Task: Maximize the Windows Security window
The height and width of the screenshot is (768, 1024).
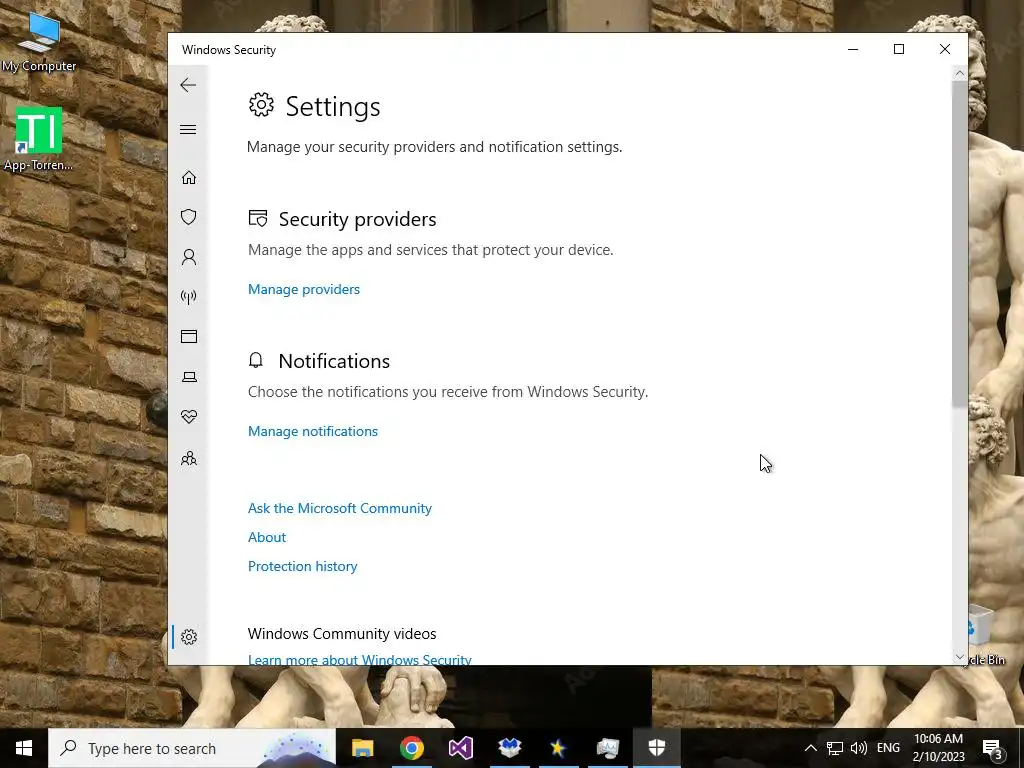Action: click(x=899, y=50)
